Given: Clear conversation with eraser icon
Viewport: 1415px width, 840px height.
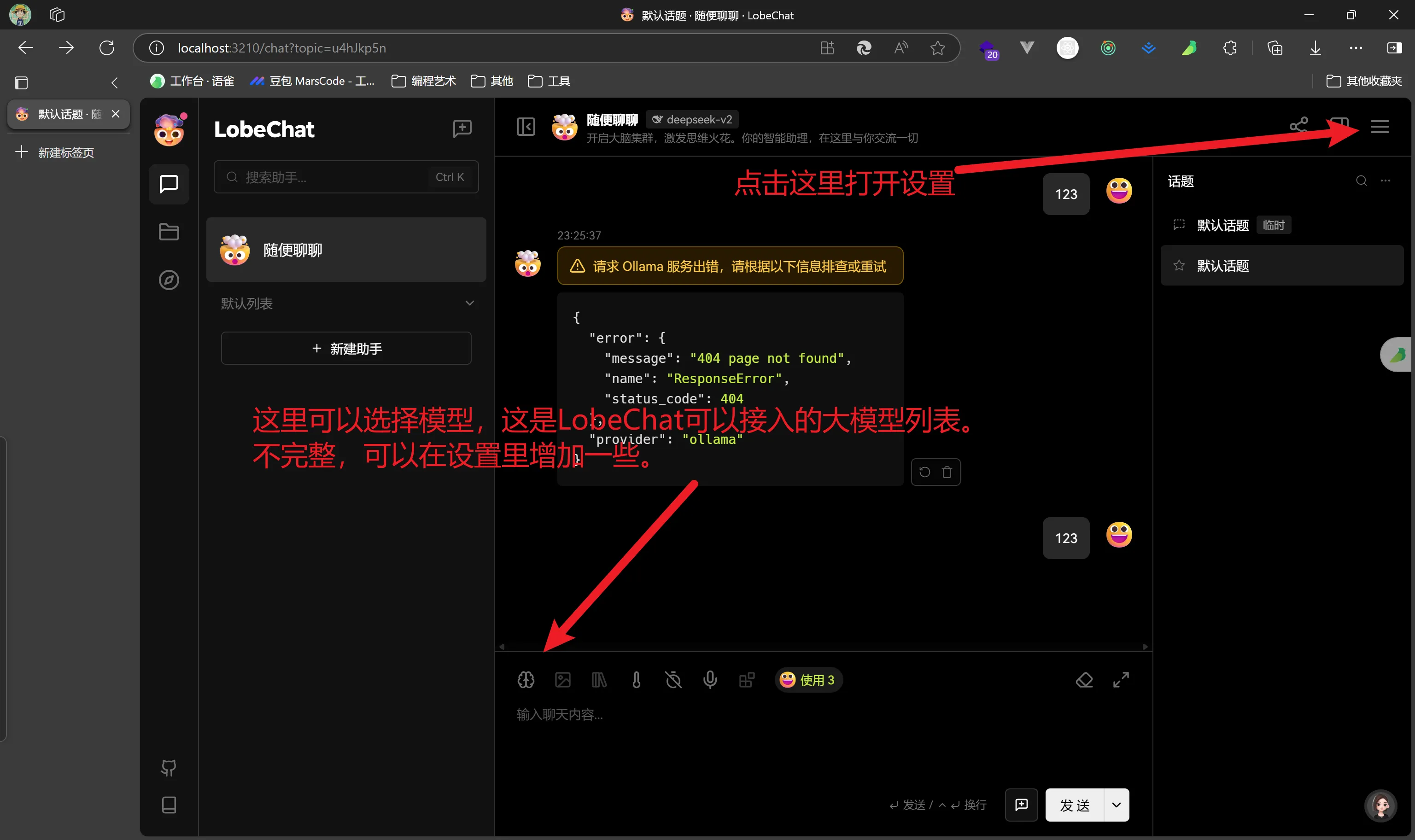Looking at the screenshot, I should pyautogui.click(x=1084, y=679).
